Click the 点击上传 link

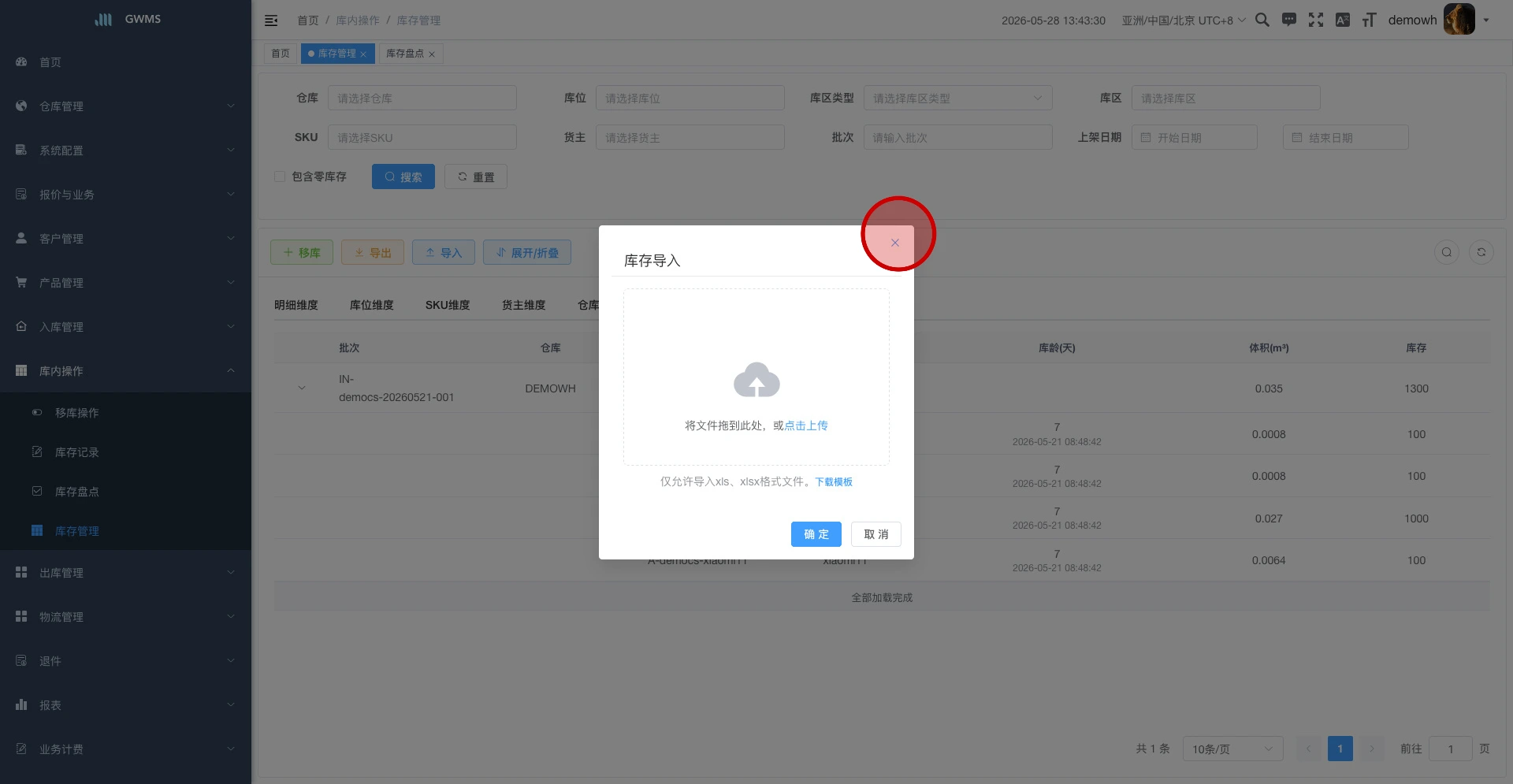pos(806,425)
